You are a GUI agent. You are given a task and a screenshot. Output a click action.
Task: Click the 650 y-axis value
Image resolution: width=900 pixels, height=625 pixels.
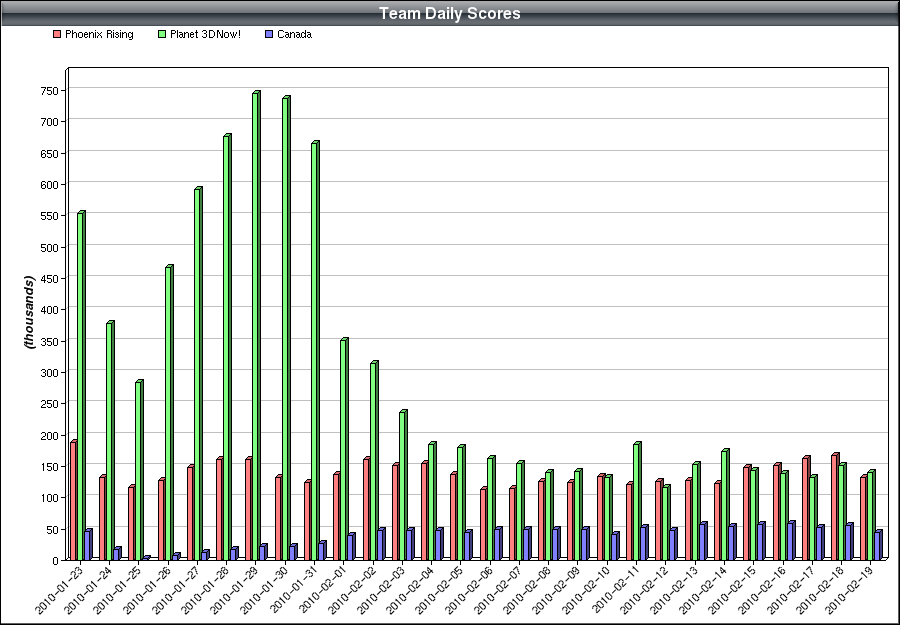pyautogui.click(x=49, y=153)
